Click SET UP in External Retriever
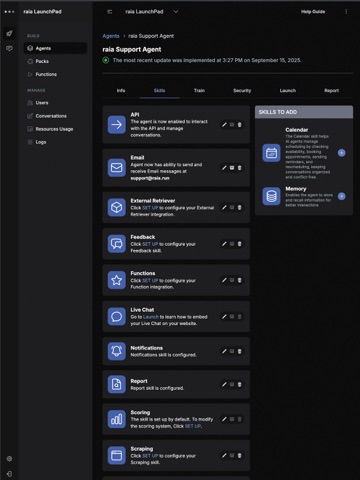 [x=150, y=208]
